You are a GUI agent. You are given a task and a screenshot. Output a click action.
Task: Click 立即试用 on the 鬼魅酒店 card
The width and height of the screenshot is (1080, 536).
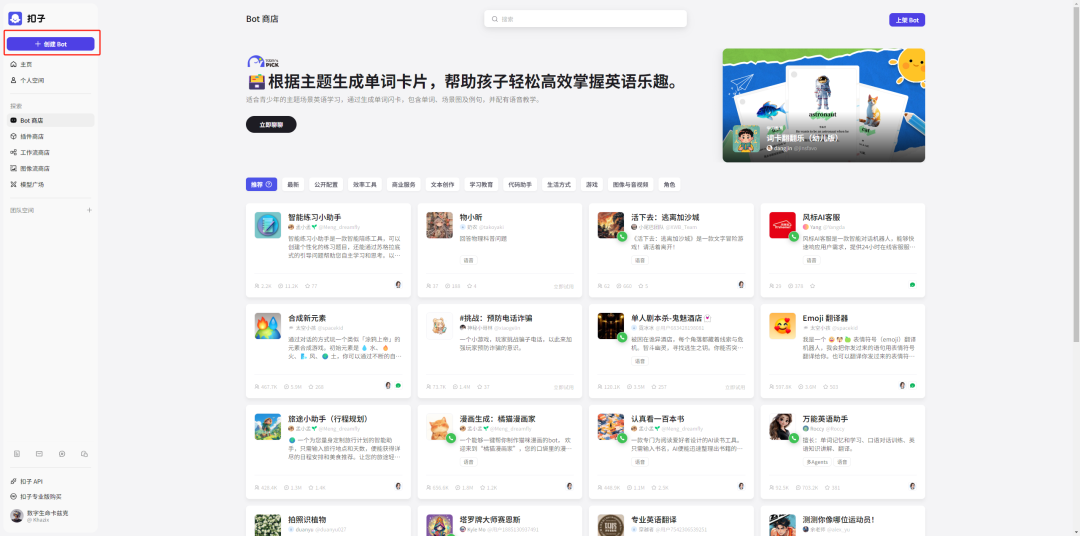[x=735, y=386]
